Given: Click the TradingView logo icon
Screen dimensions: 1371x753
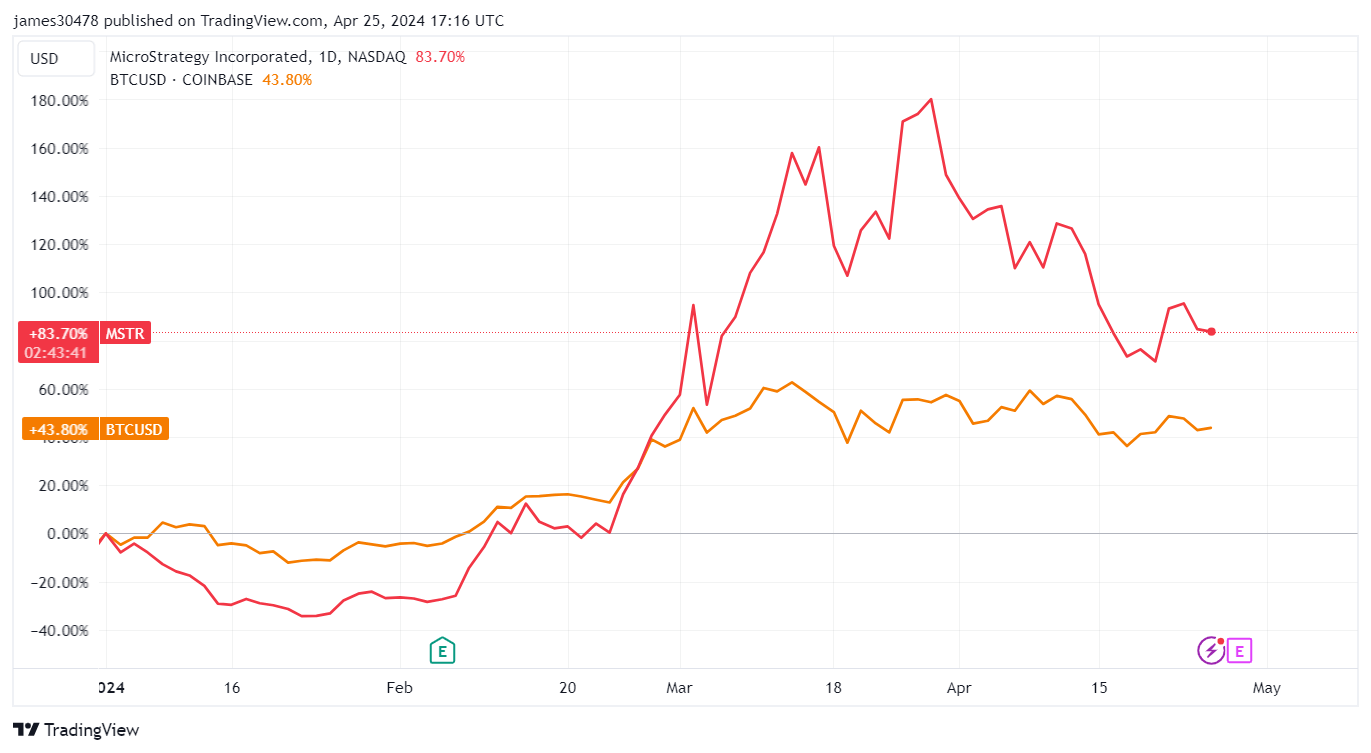Looking at the screenshot, I should (x=27, y=730).
